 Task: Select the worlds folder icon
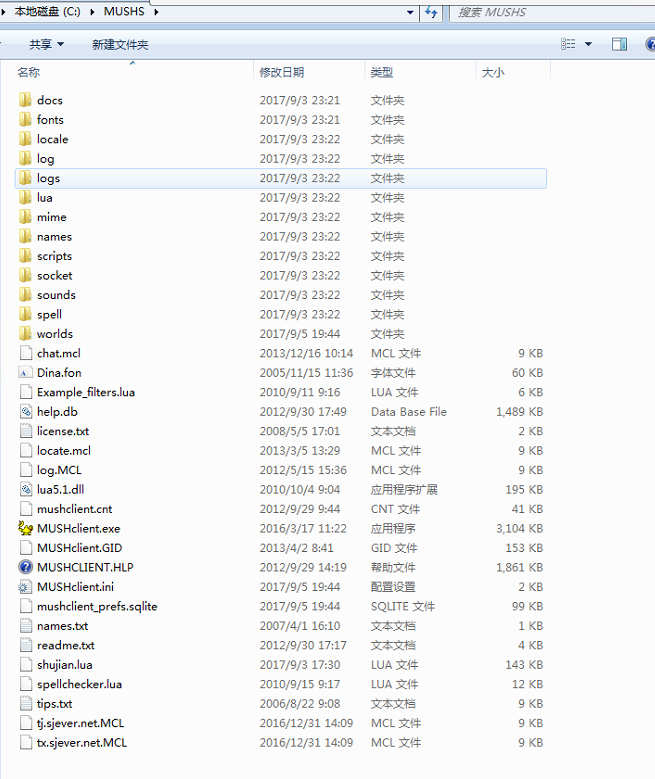point(25,333)
